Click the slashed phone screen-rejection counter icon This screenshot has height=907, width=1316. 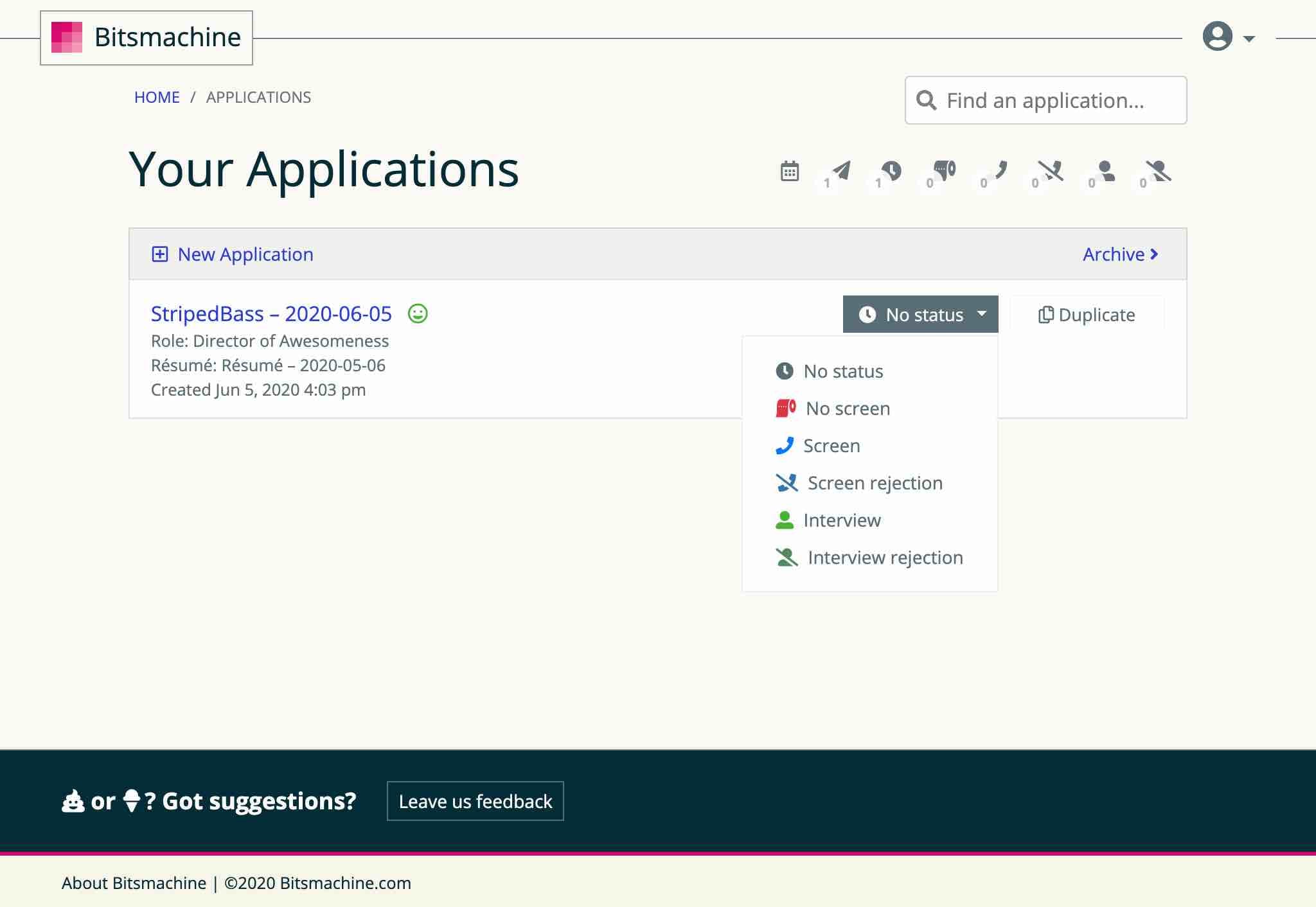pos(1051,171)
